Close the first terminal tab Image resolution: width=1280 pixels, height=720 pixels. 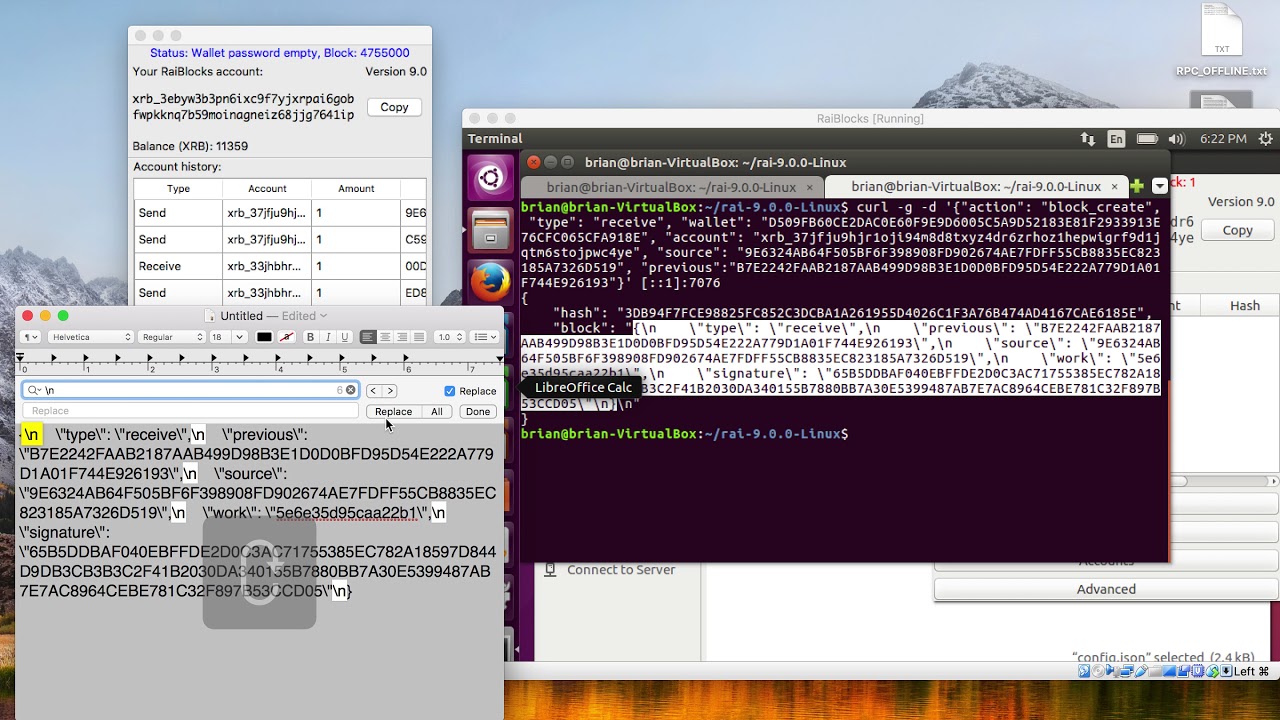(x=810, y=187)
